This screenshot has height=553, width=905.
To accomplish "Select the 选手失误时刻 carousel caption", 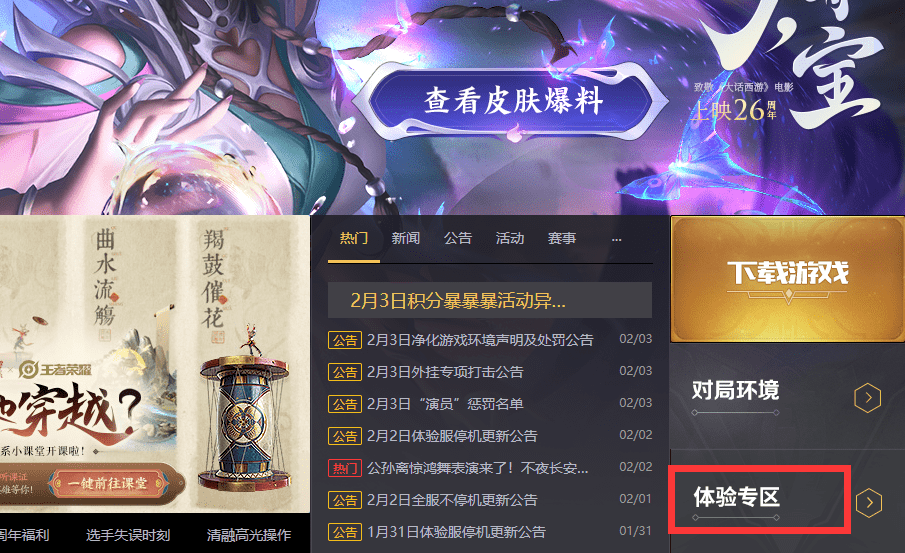I will pos(128,535).
